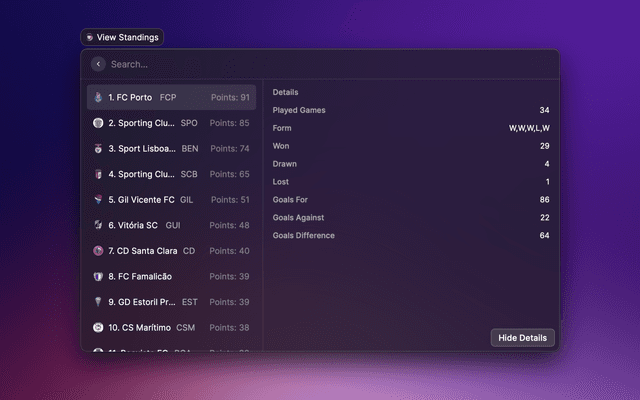Focus the Search text field
Viewport: 640px width, 400px height.
tap(300, 64)
